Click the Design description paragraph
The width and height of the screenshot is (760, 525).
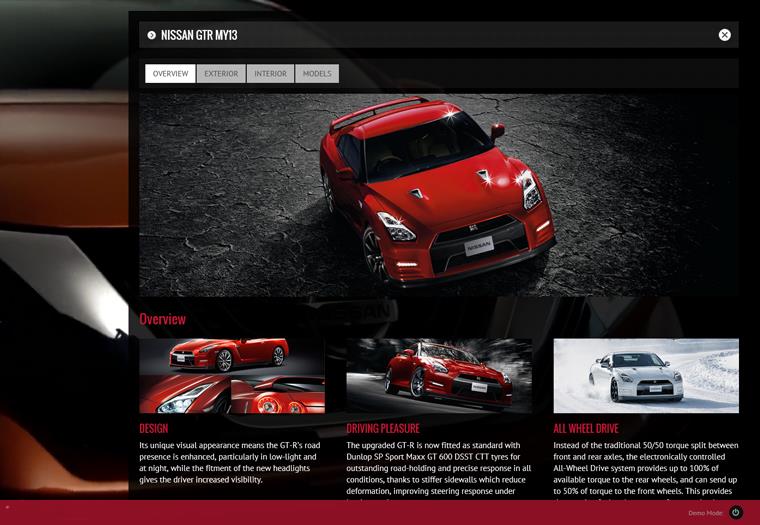[x=230, y=462]
